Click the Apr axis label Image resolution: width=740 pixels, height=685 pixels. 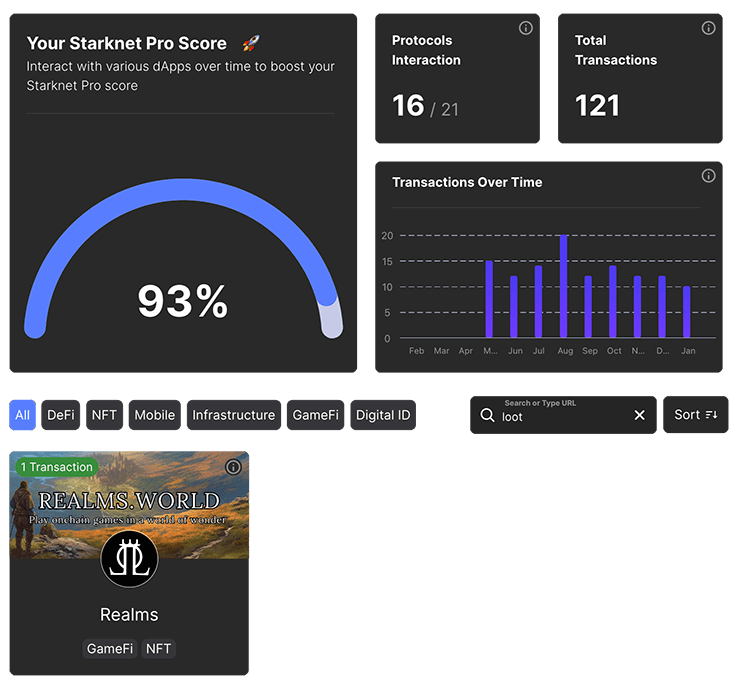pos(466,351)
